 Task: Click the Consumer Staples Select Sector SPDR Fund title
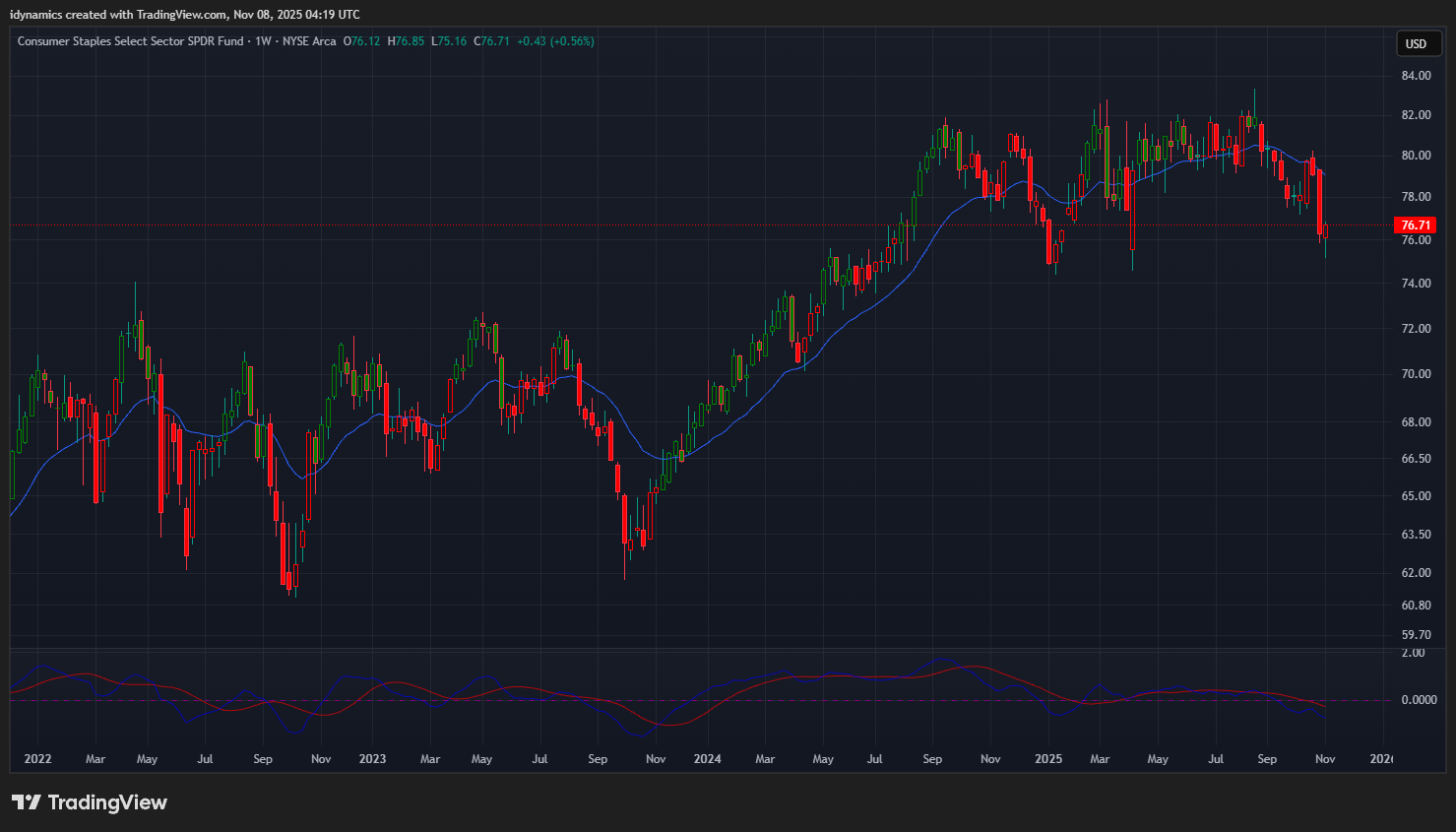[130, 41]
